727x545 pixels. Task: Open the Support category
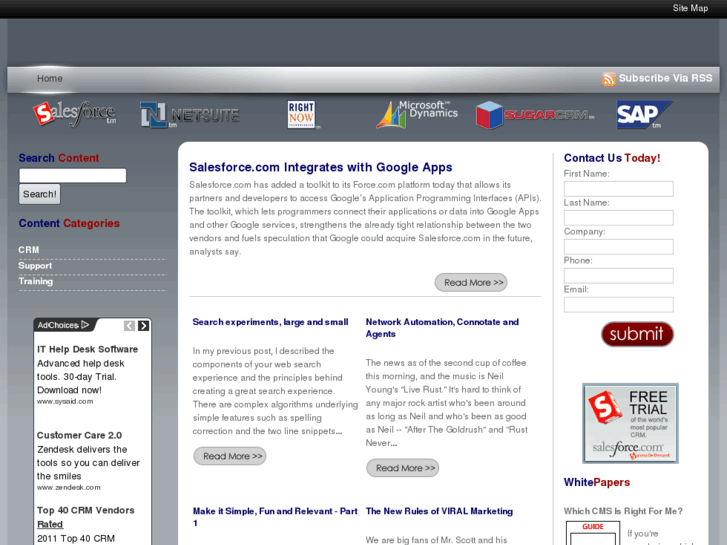35,265
